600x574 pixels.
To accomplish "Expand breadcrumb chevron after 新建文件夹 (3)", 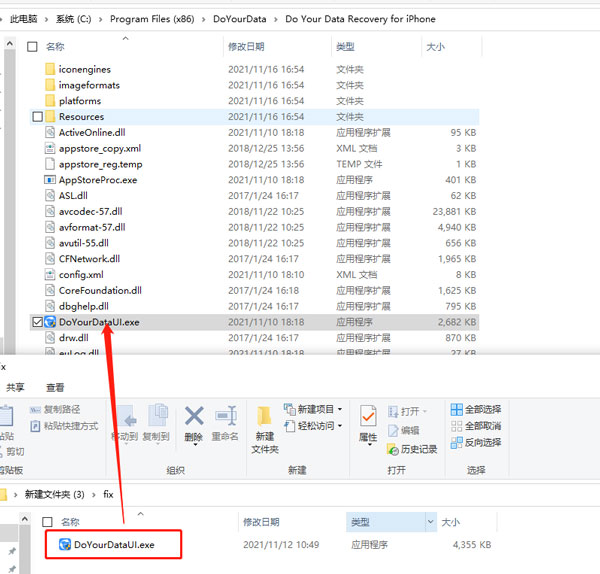I will click(94, 495).
